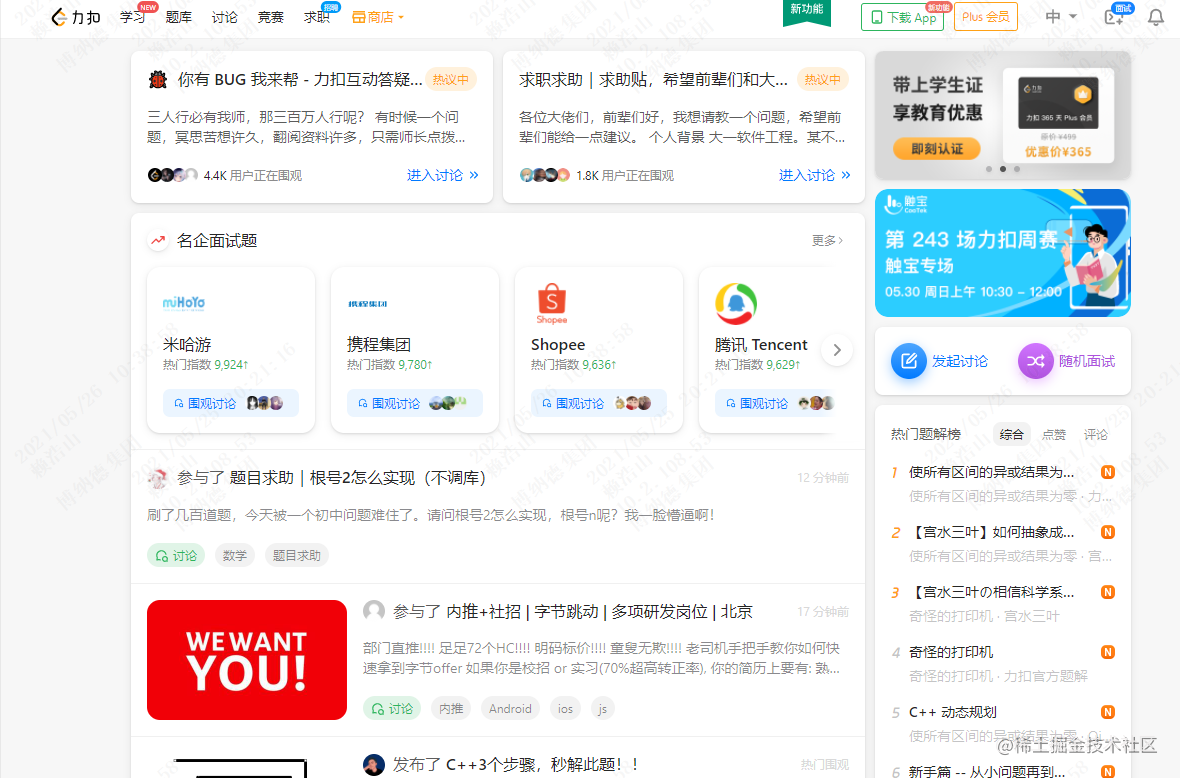
Task: Open 更多 link for company interview questions
Action: coord(827,240)
